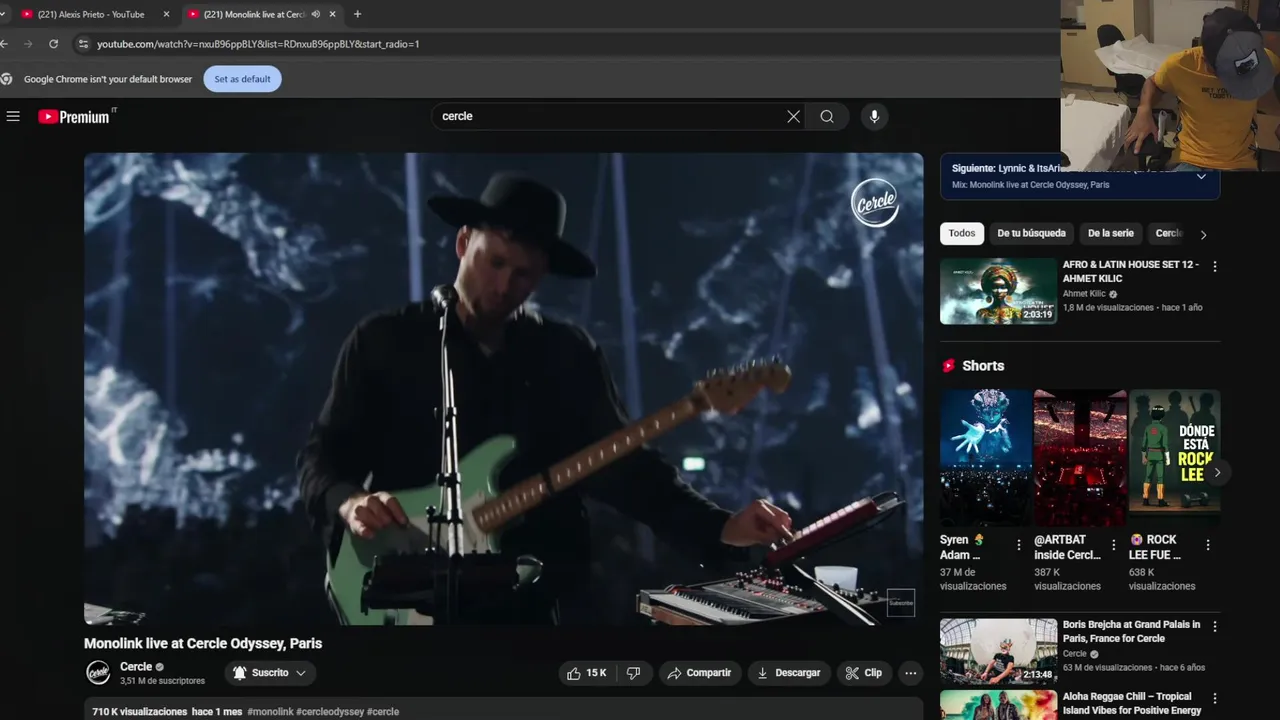Viewport: 1280px width, 720px height.
Task: Expand the mix playlist panel chevron
Action: (1201, 177)
